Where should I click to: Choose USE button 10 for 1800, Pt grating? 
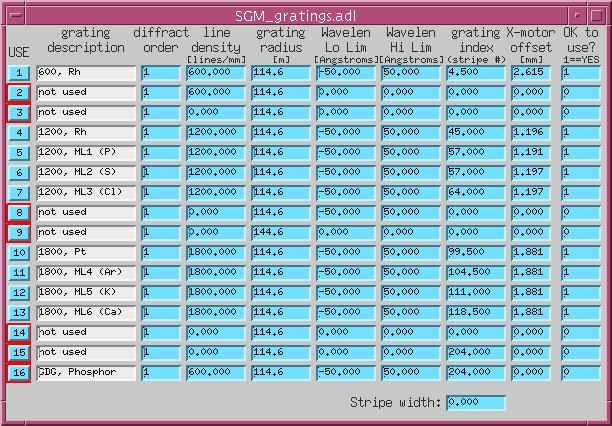(19, 253)
